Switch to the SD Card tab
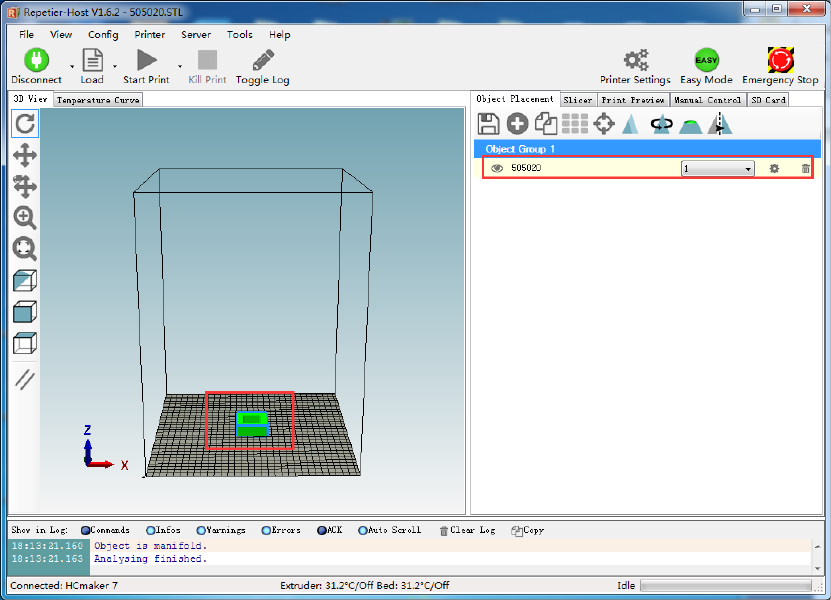 pyautogui.click(x=768, y=100)
